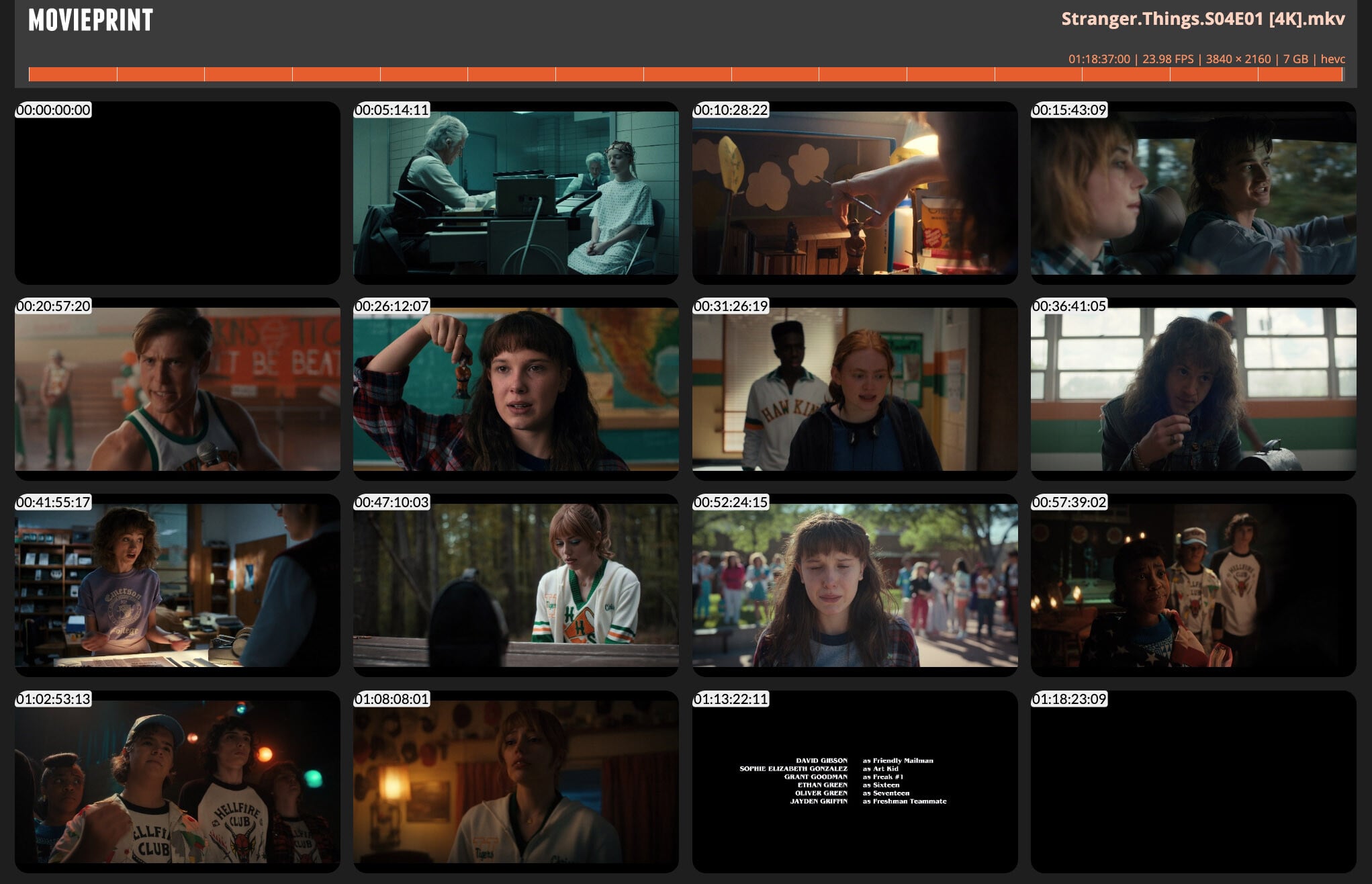Open the crying girl thumbnail at 00:52:24:15
Viewport: 1372px width, 884px height.
click(x=854, y=586)
